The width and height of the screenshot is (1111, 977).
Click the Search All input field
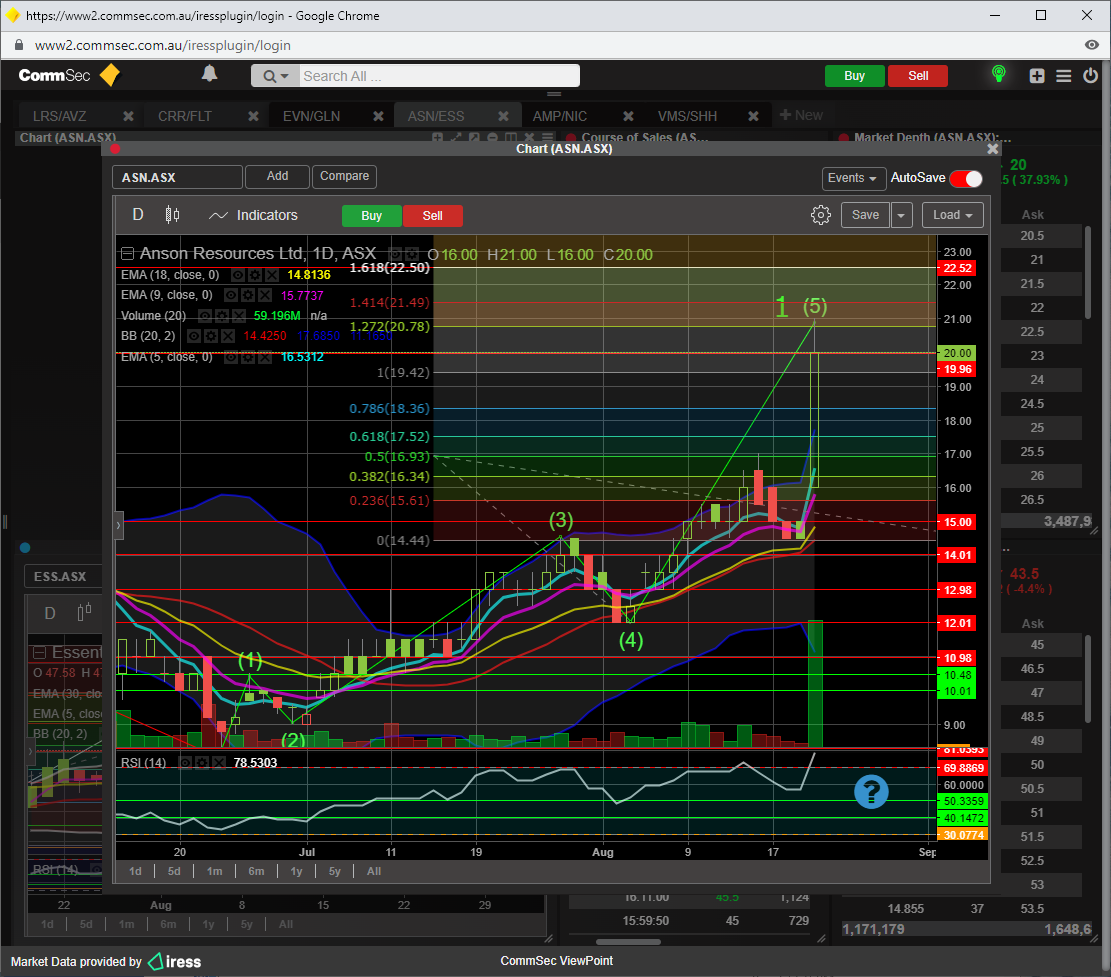(438, 76)
